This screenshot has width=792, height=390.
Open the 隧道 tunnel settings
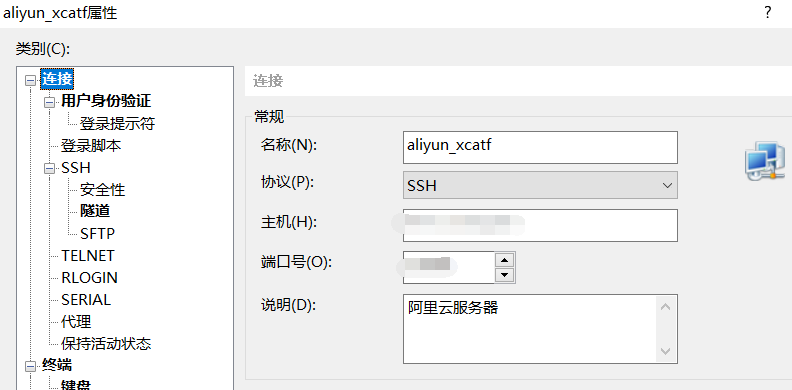click(x=95, y=211)
